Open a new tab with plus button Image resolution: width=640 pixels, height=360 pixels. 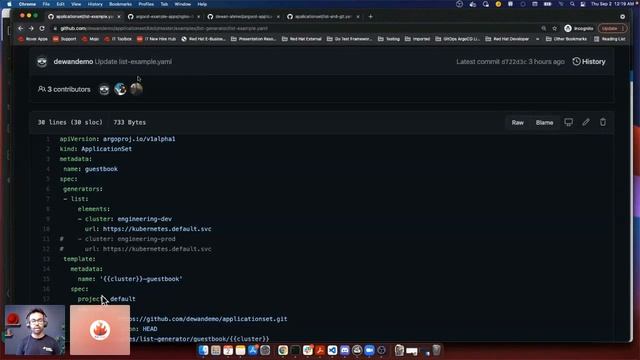click(371, 17)
